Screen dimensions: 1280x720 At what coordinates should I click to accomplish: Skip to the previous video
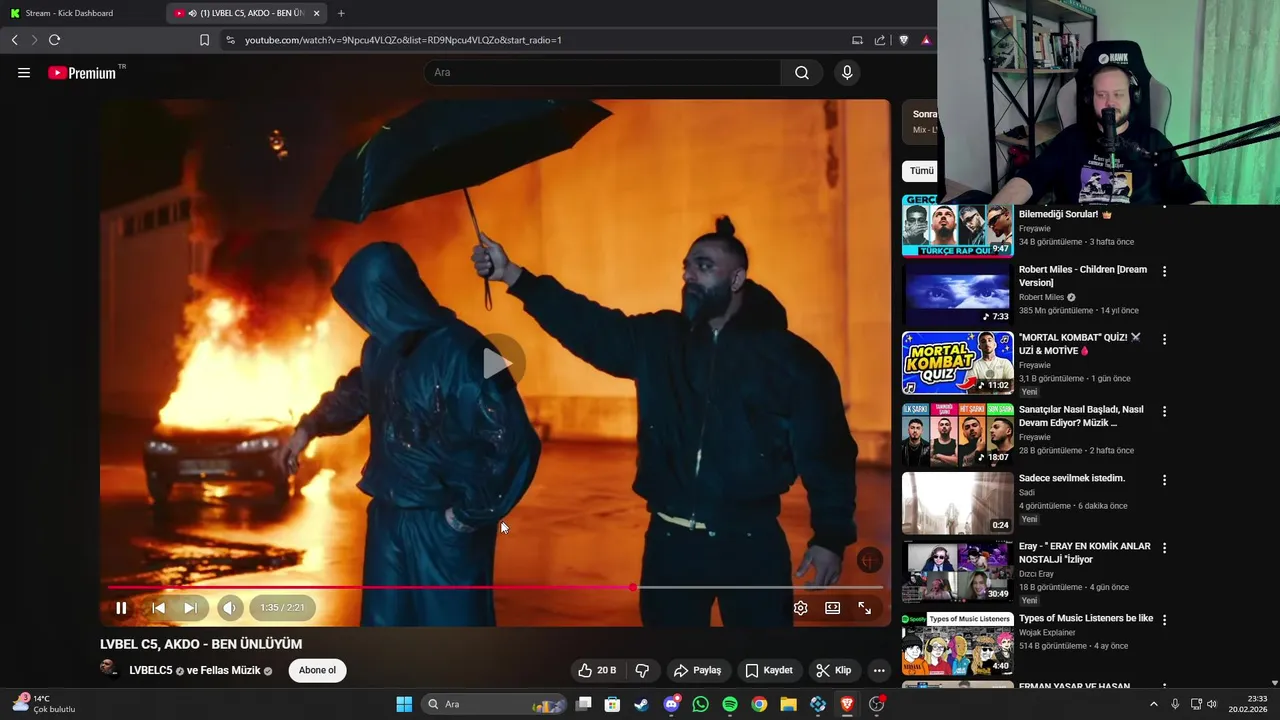pyautogui.click(x=158, y=608)
